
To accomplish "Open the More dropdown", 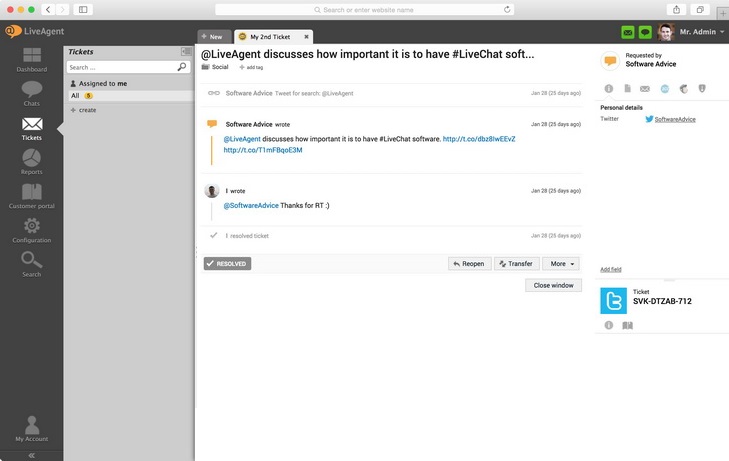I will [x=561, y=263].
